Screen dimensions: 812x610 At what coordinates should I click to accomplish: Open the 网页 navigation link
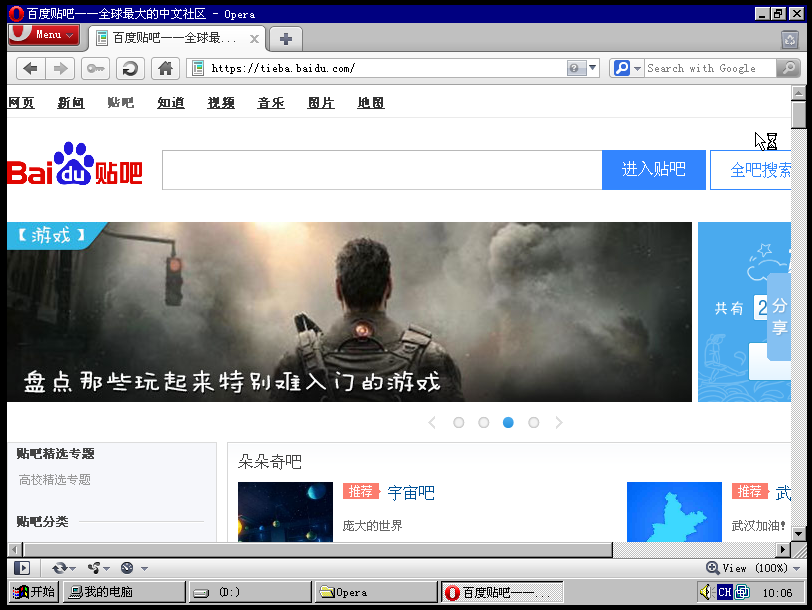pyautogui.click(x=21, y=103)
